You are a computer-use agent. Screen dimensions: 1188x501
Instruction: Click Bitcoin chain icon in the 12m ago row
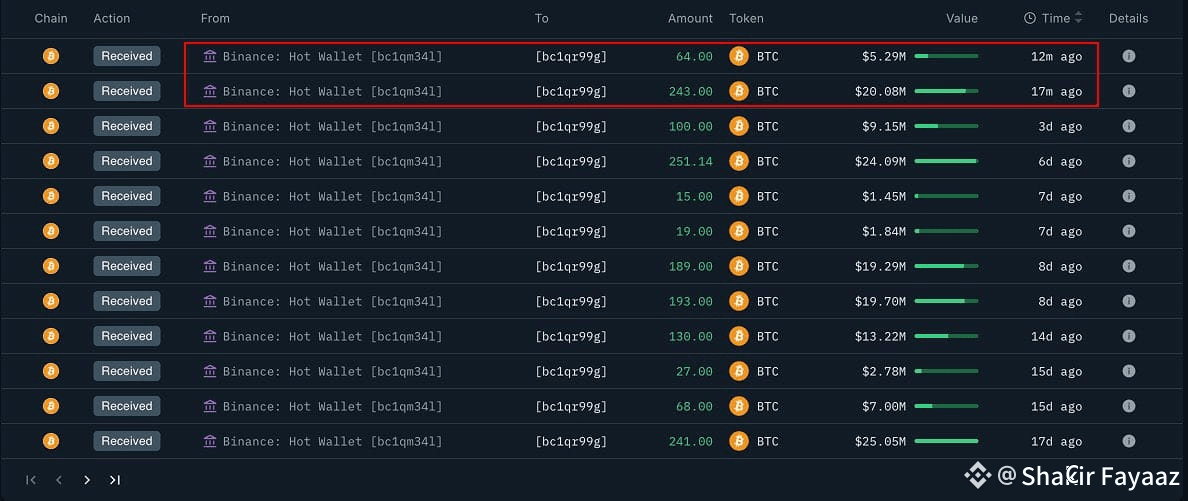point(51,56)
